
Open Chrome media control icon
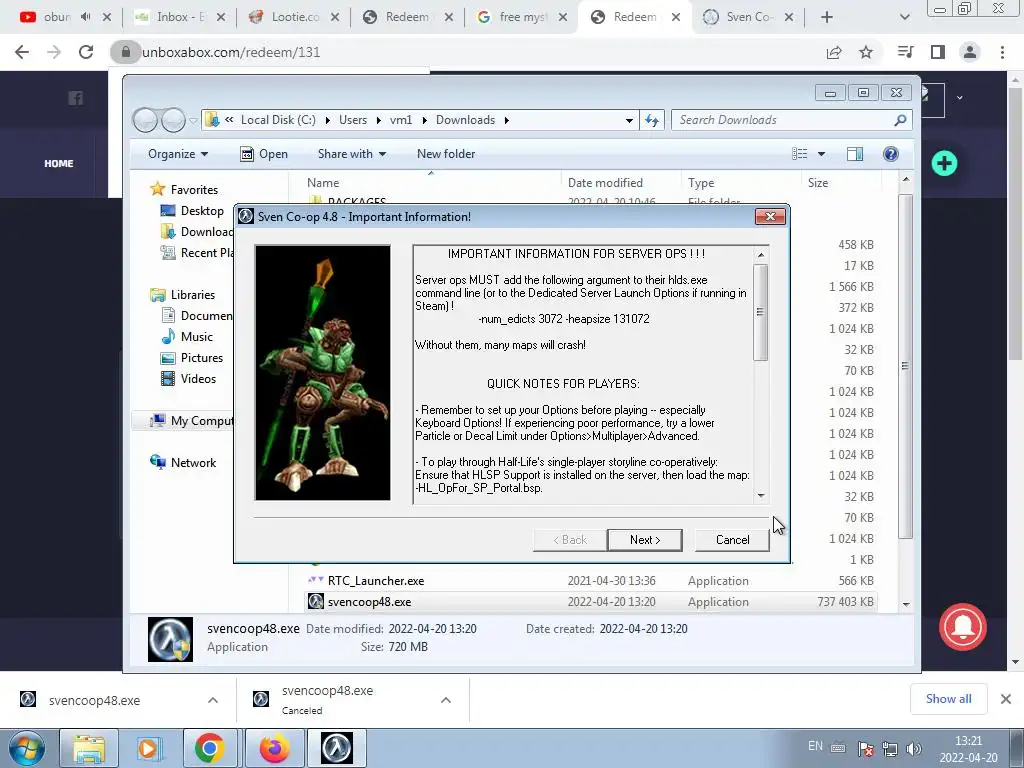tap(905, 52)
